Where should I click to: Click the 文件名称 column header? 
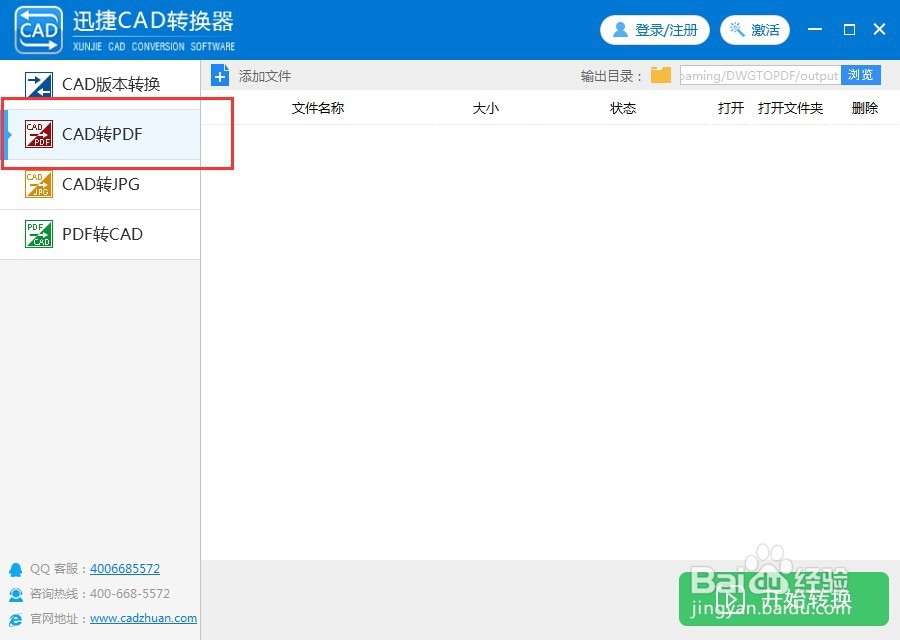coord(317,108)
